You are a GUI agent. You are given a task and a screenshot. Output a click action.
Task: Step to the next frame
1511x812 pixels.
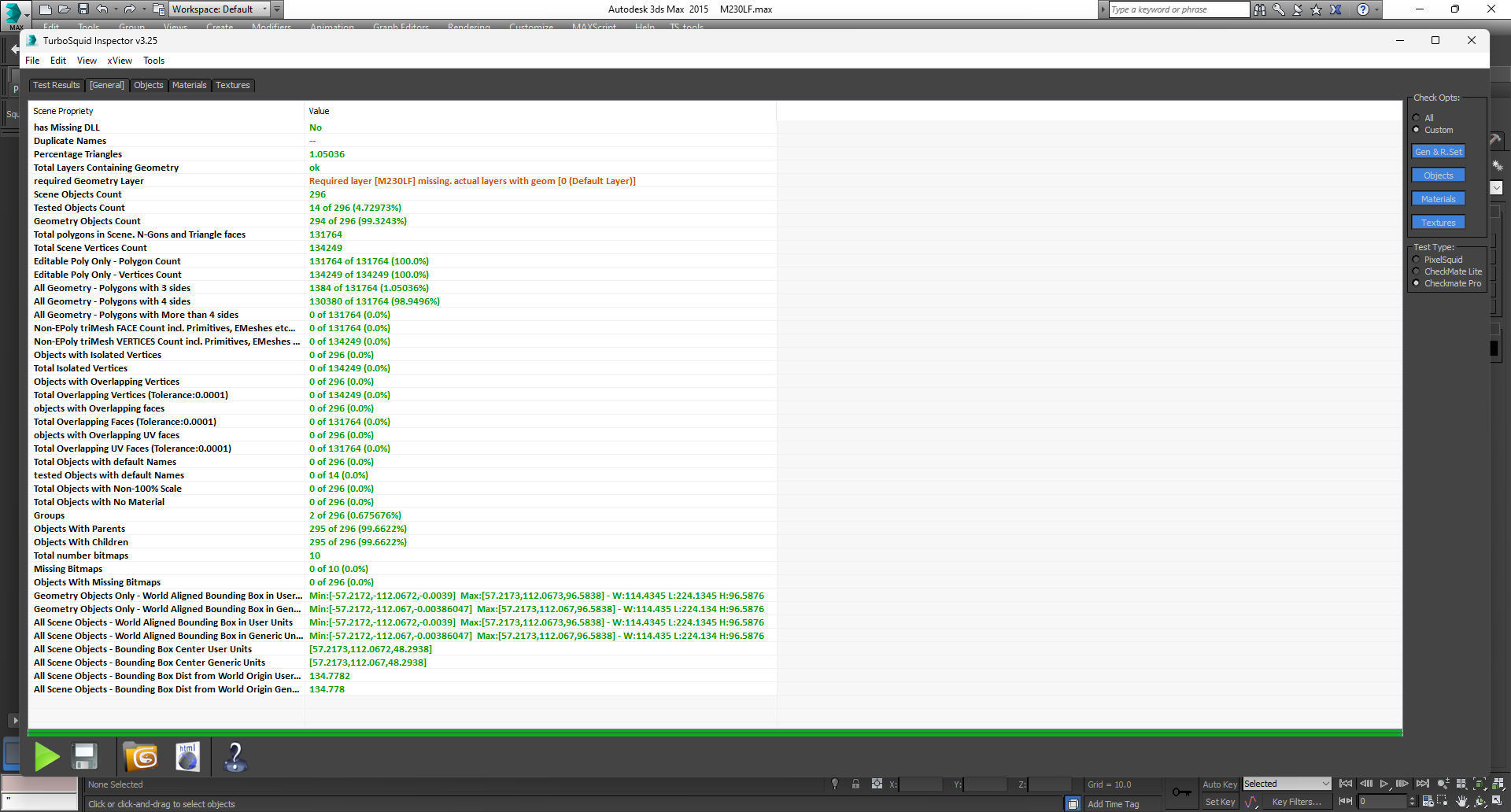coord(1402,784)
